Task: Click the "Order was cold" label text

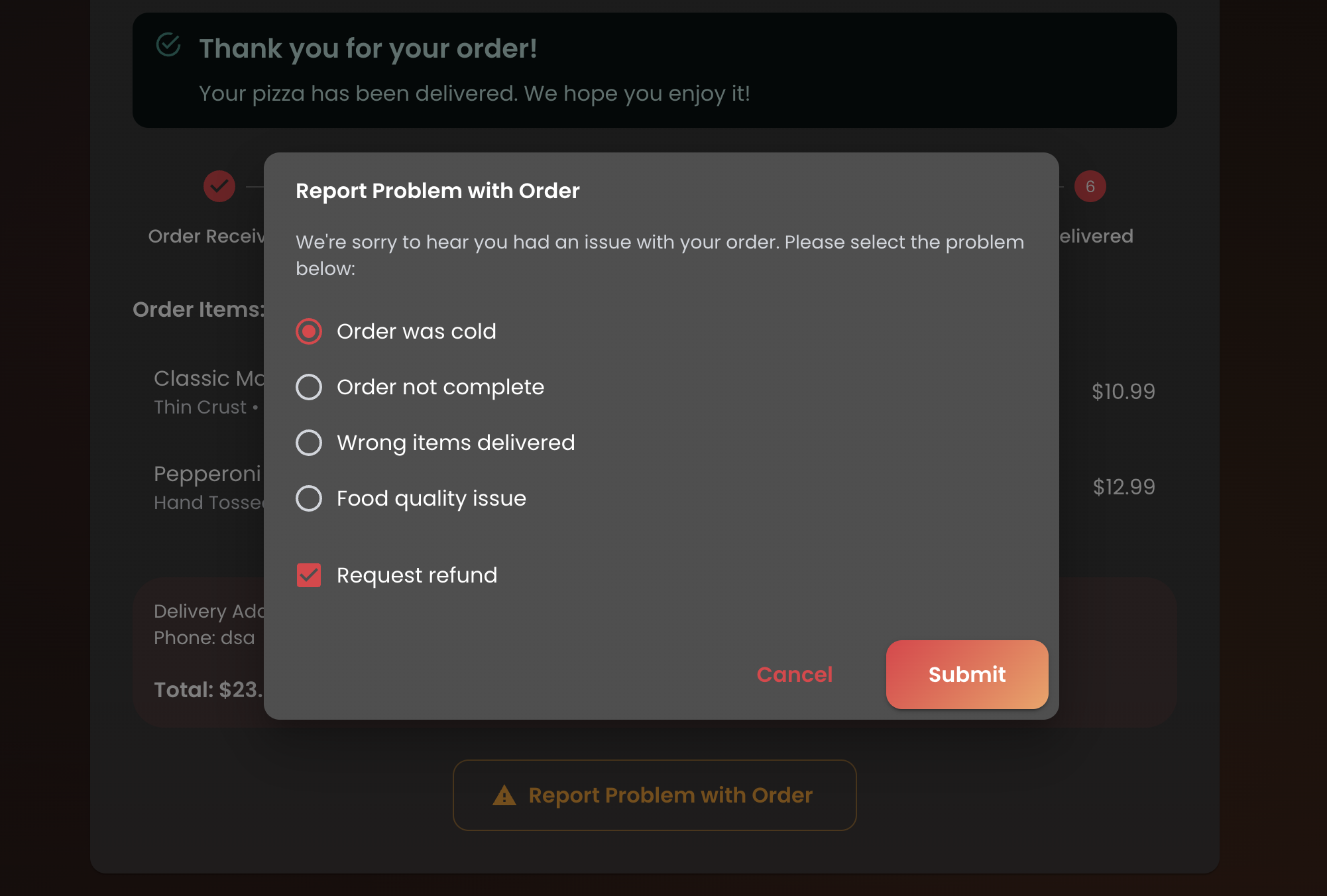Action: point(416,331)
